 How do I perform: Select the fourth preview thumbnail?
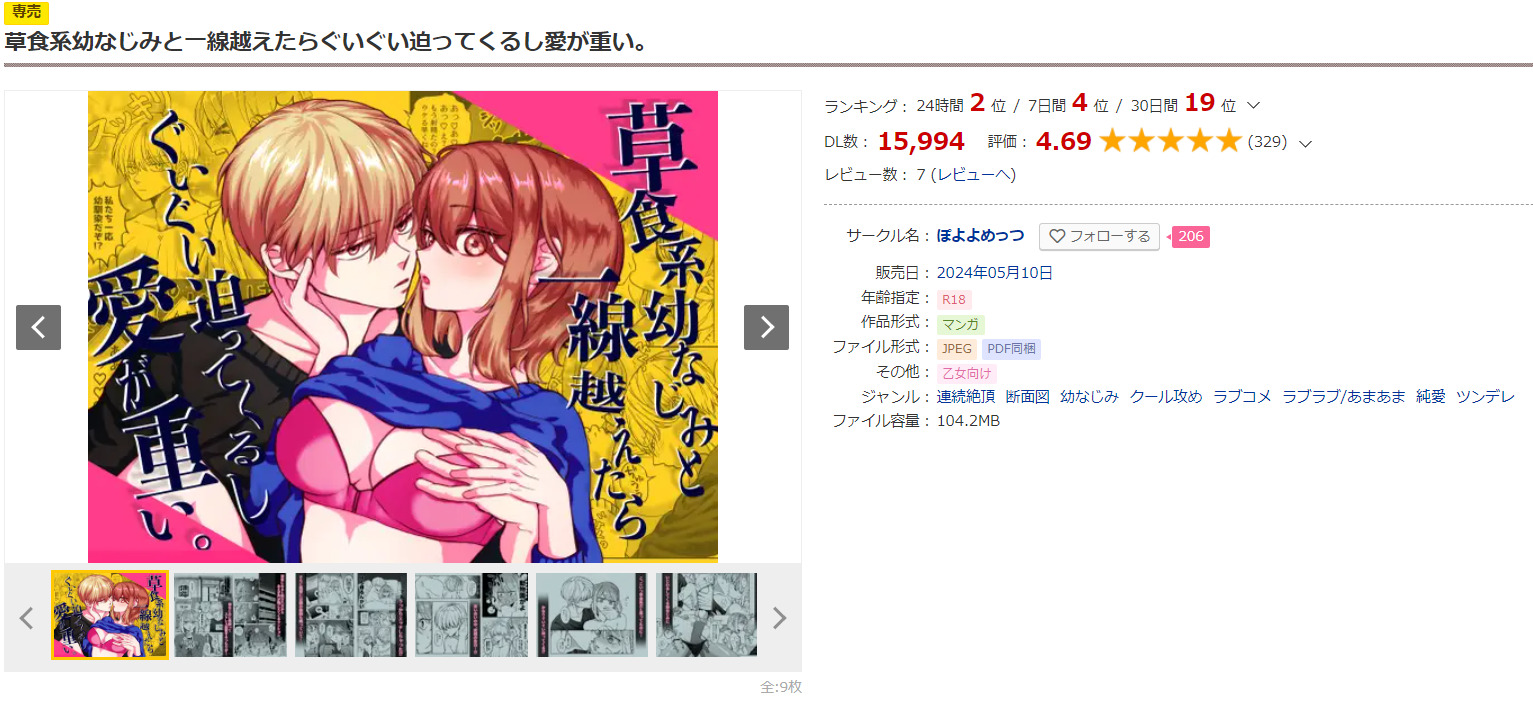(472, 615)
